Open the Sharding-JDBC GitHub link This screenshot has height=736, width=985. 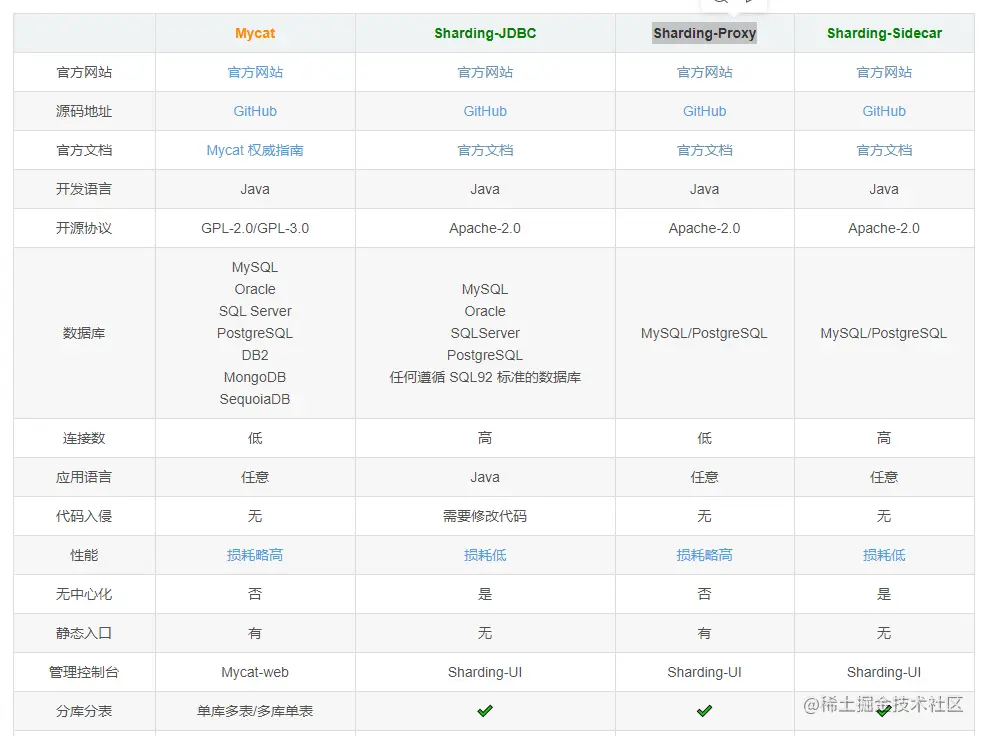(485, 111)
